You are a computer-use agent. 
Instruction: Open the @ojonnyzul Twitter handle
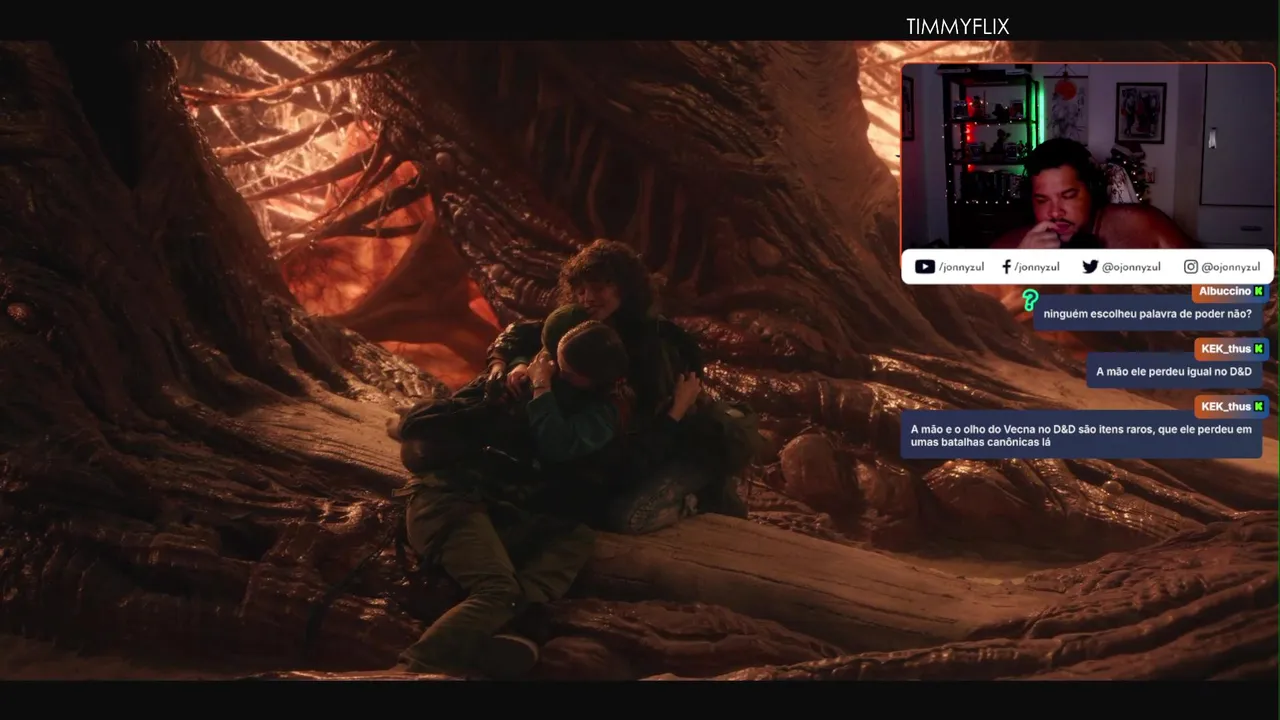[x=1131, y=267]
